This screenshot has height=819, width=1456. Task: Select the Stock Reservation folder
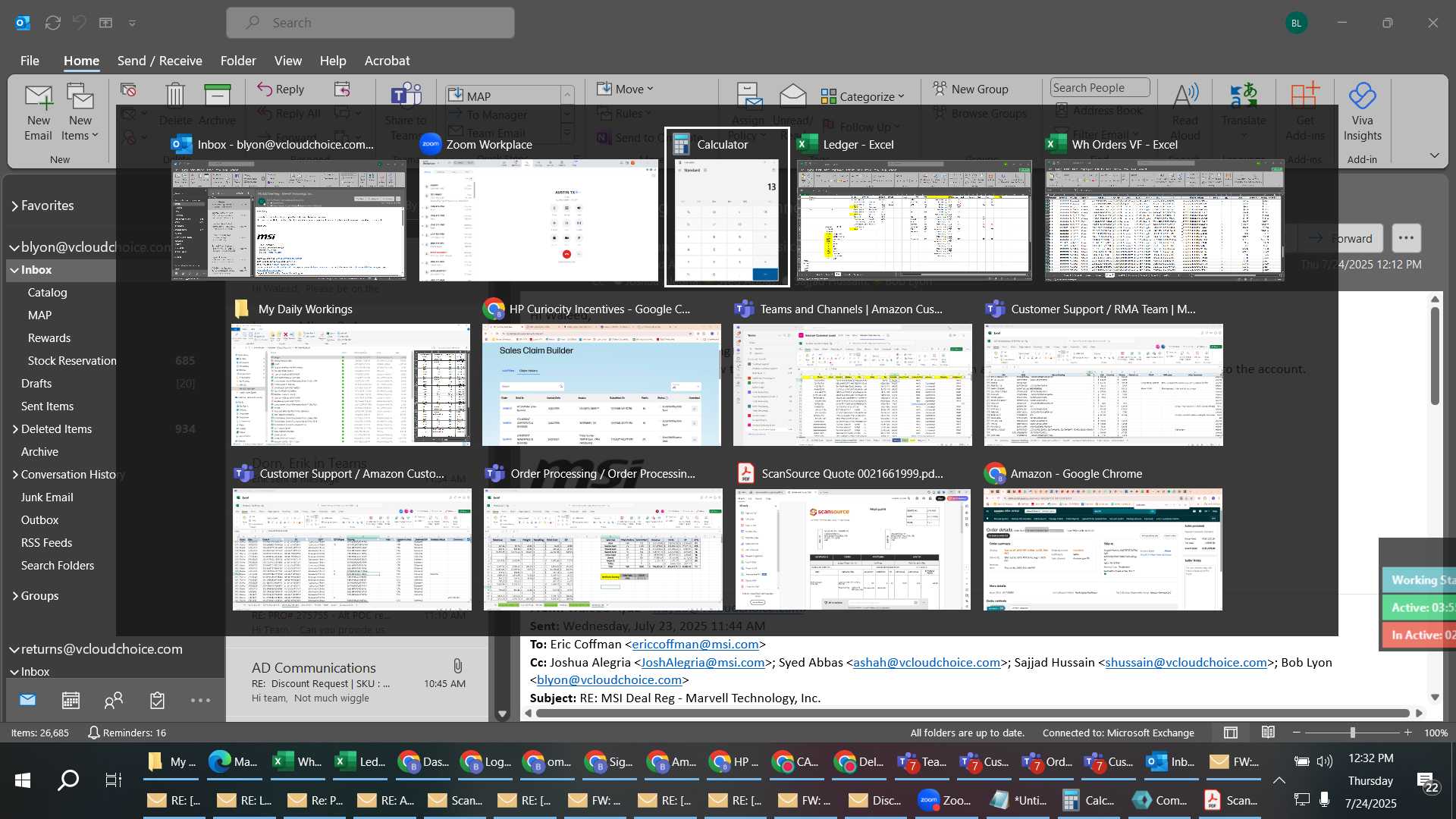72,361
